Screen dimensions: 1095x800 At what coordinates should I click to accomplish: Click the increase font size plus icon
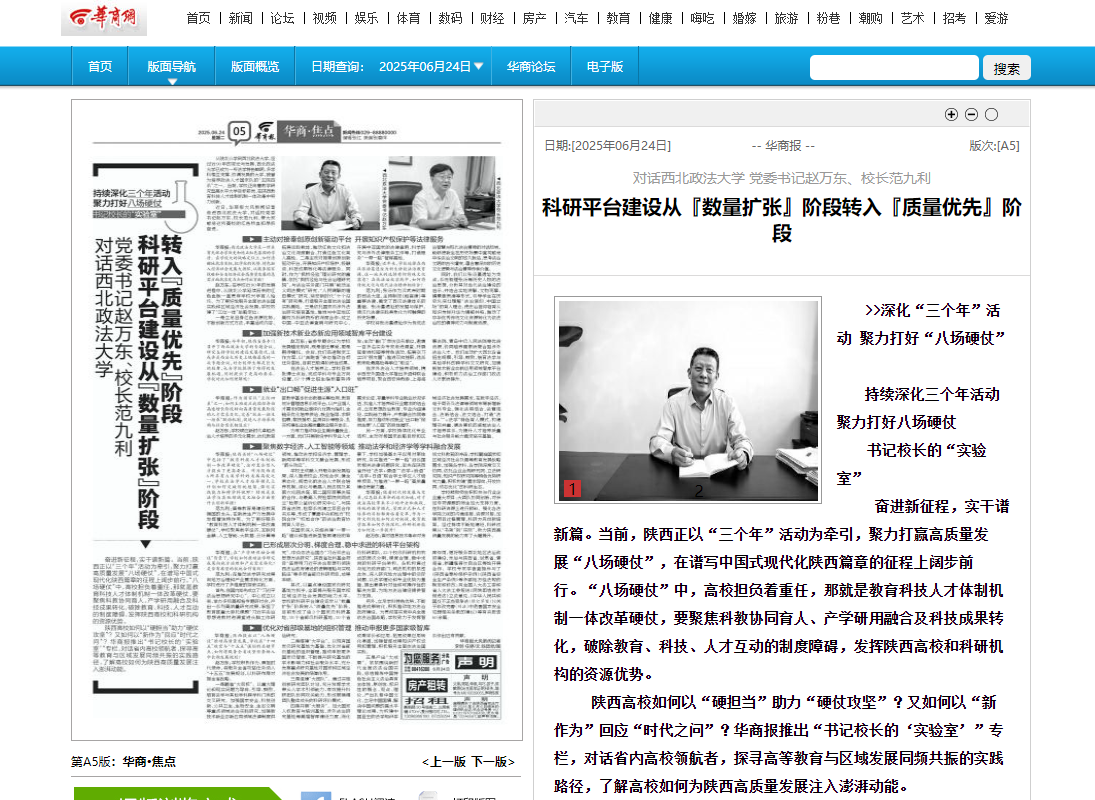951,115
